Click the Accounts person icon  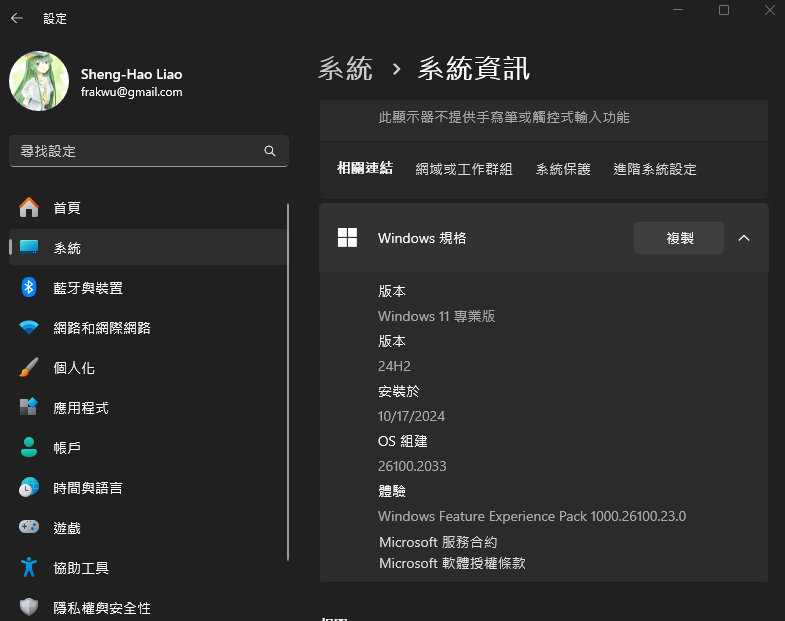pos(29,447)
